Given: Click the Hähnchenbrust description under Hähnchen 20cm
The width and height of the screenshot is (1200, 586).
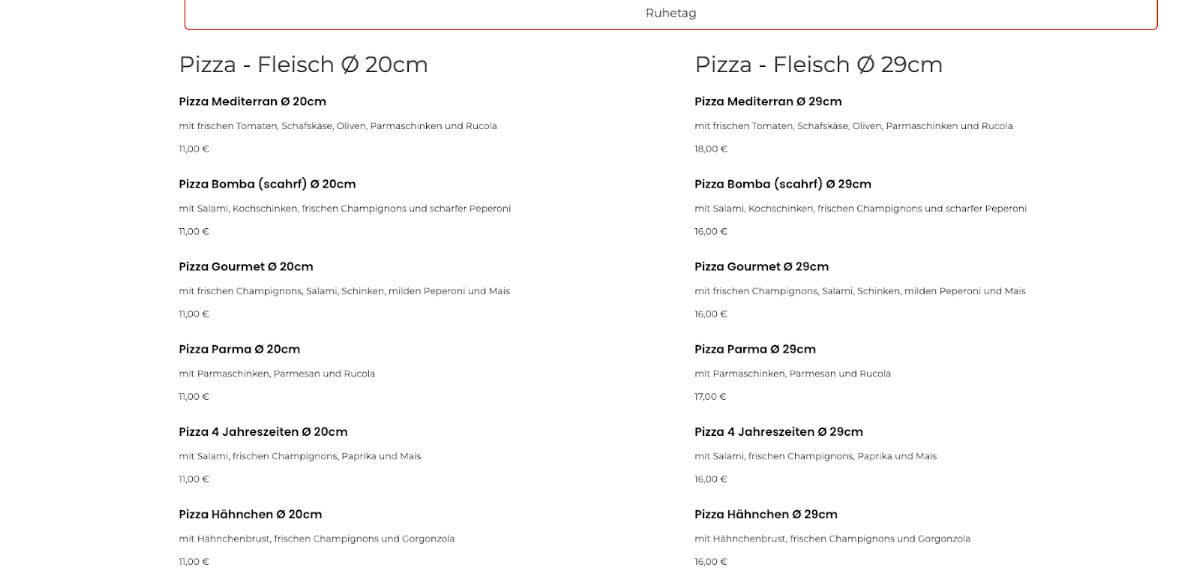Looking at the screenshot, I should tap(317, 539).
